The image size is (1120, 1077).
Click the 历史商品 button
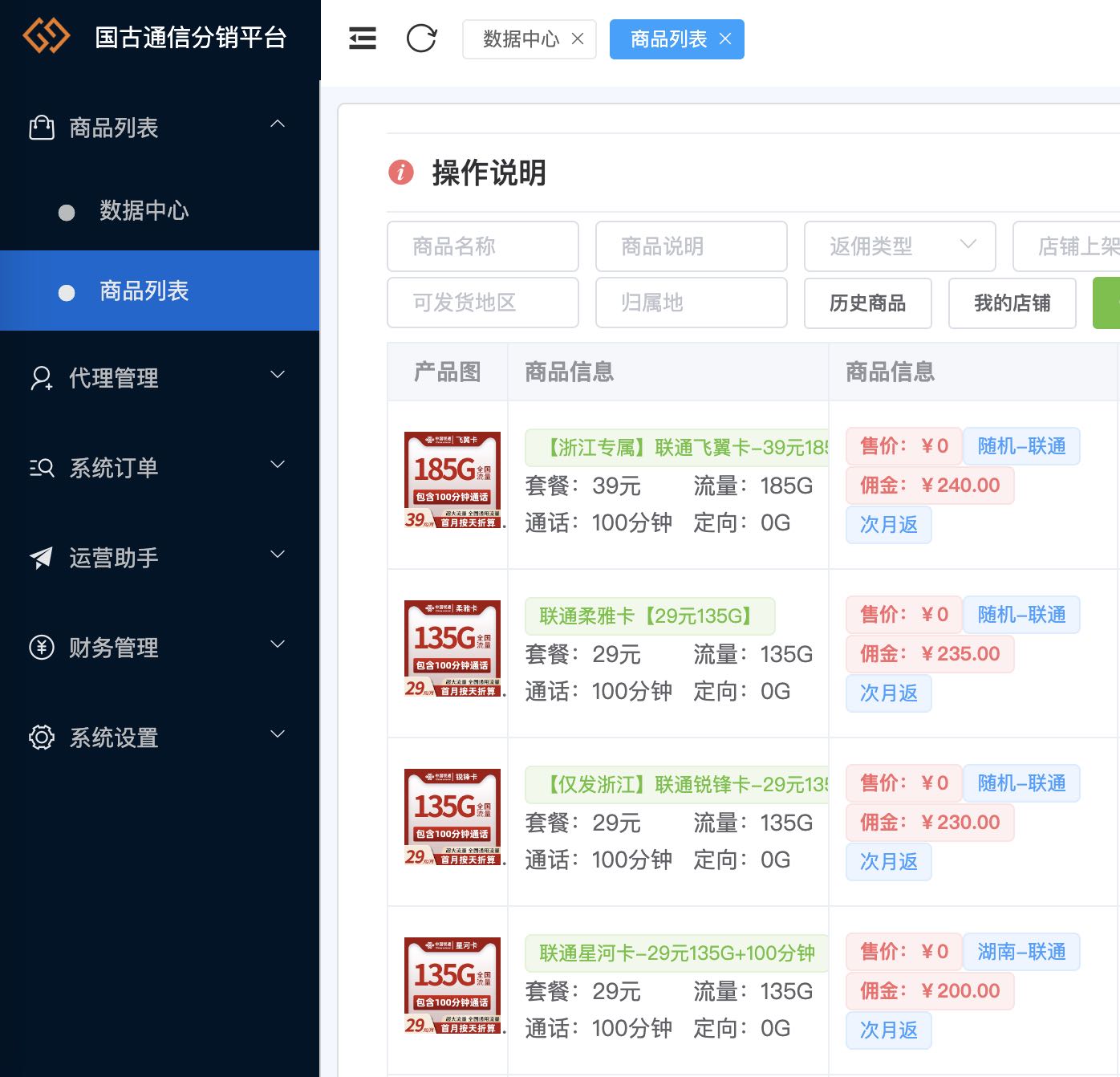click(867, 303)
